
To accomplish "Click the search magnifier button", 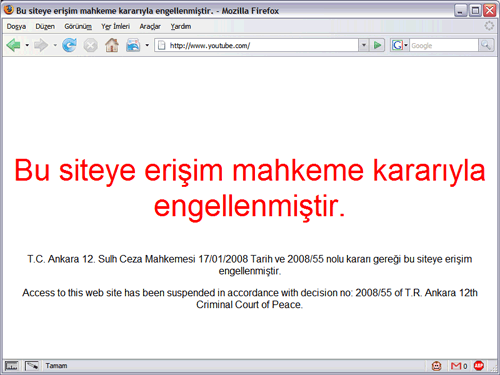I will pyautogui.click(x=486, y=45).
